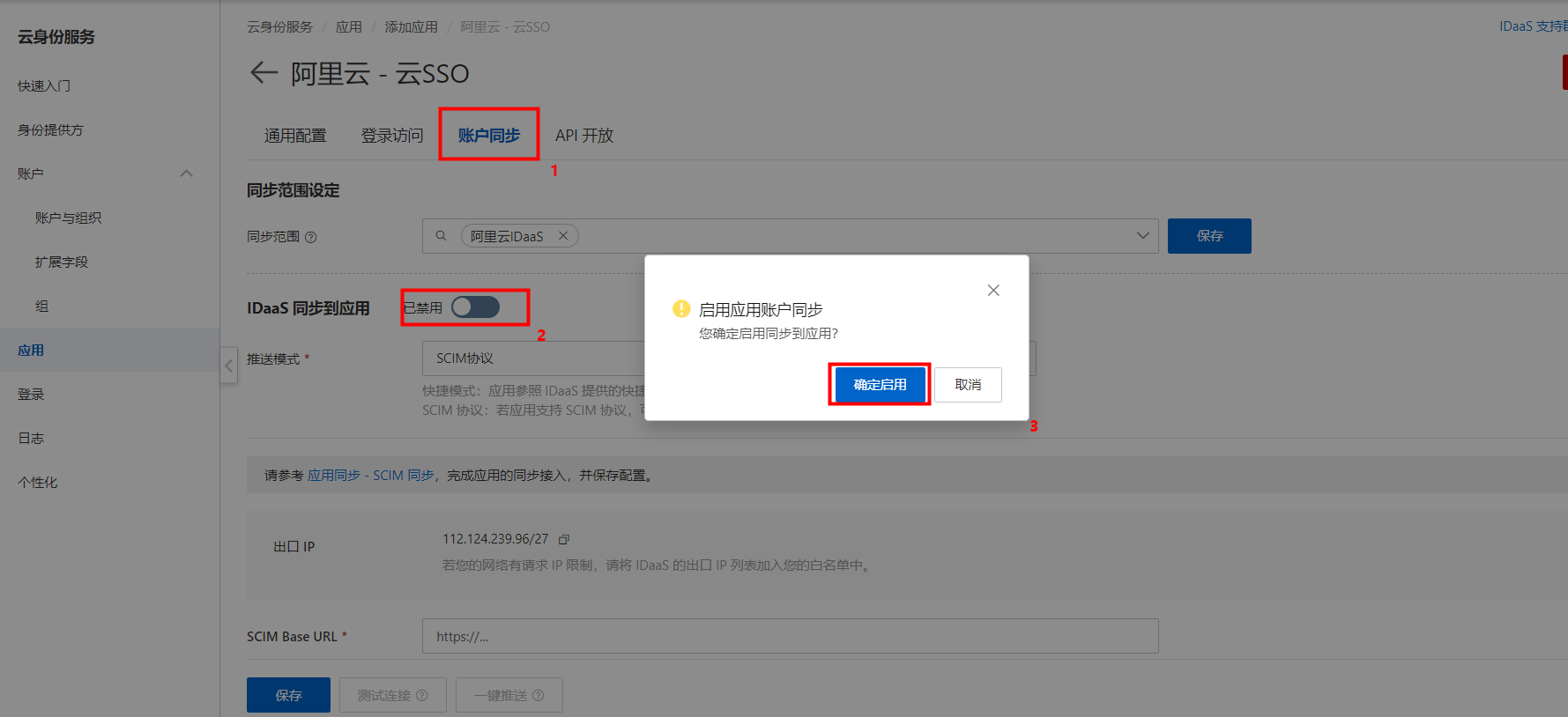1568x717 pixels.
Task: Click the back arrow beside 阿里云 - 云SSO
Action: pyautogui.click(x=264, y=72)
